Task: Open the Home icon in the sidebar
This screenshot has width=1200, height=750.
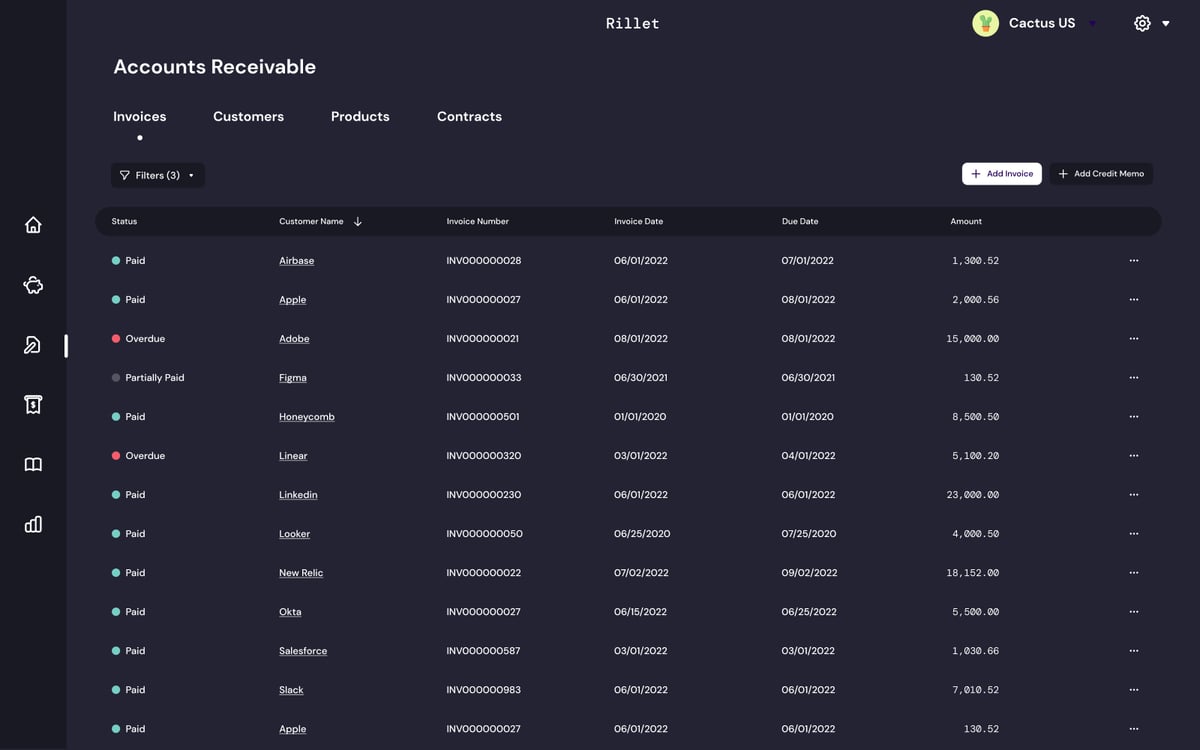Action: (33, 224)
